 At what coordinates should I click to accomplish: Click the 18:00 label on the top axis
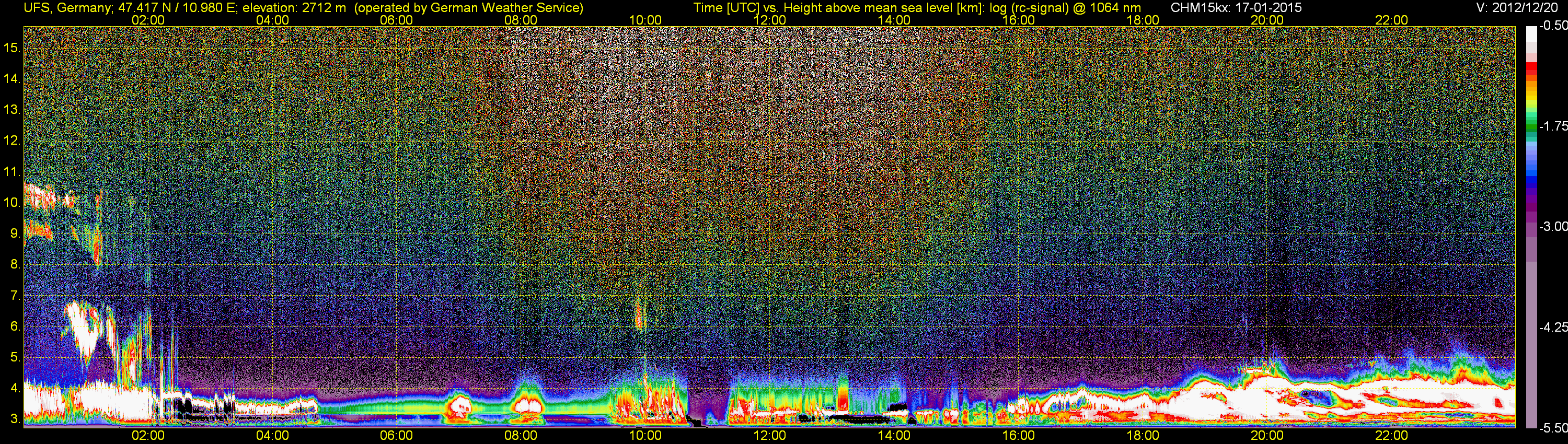(x=1143, y=20)
